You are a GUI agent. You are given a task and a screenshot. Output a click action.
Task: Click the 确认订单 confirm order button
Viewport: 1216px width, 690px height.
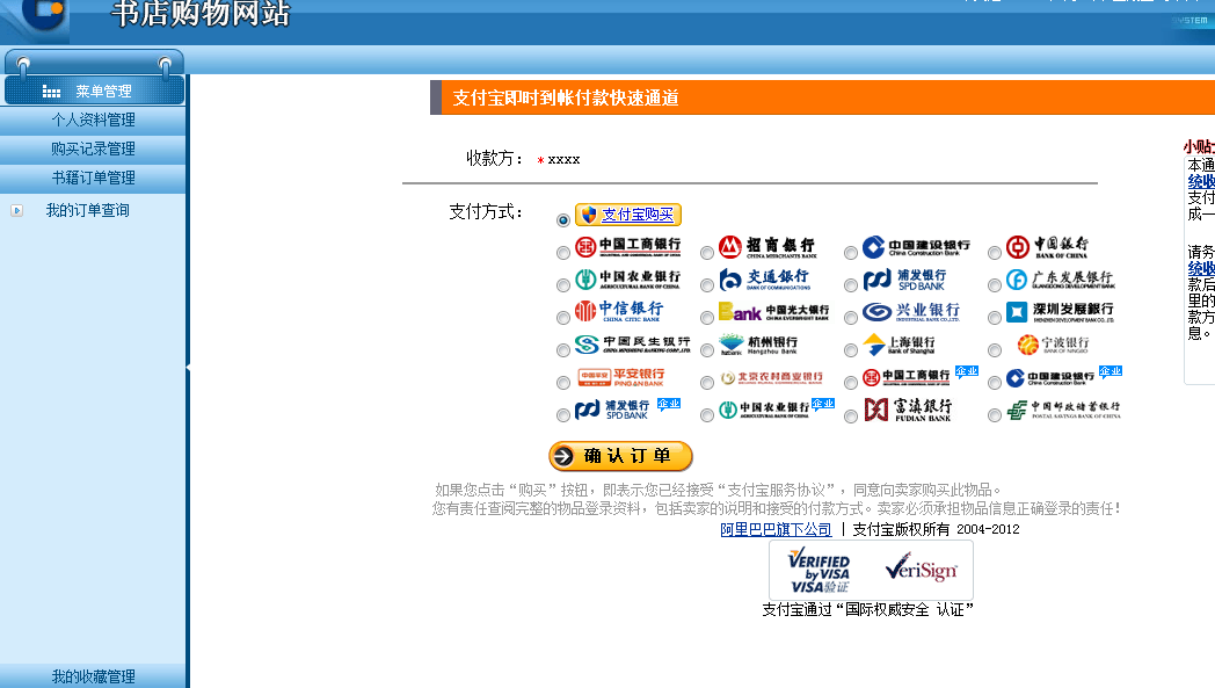620,456
